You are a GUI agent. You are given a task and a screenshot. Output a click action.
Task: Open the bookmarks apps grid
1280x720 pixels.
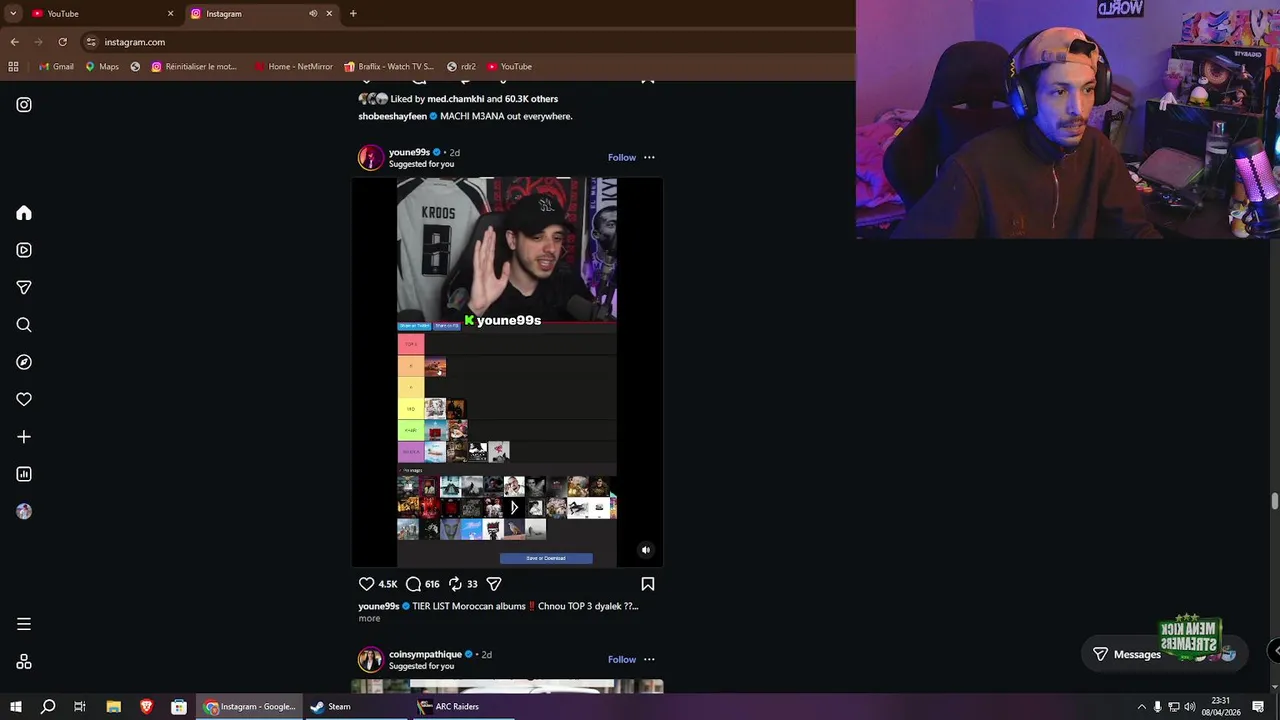point(13,67)
